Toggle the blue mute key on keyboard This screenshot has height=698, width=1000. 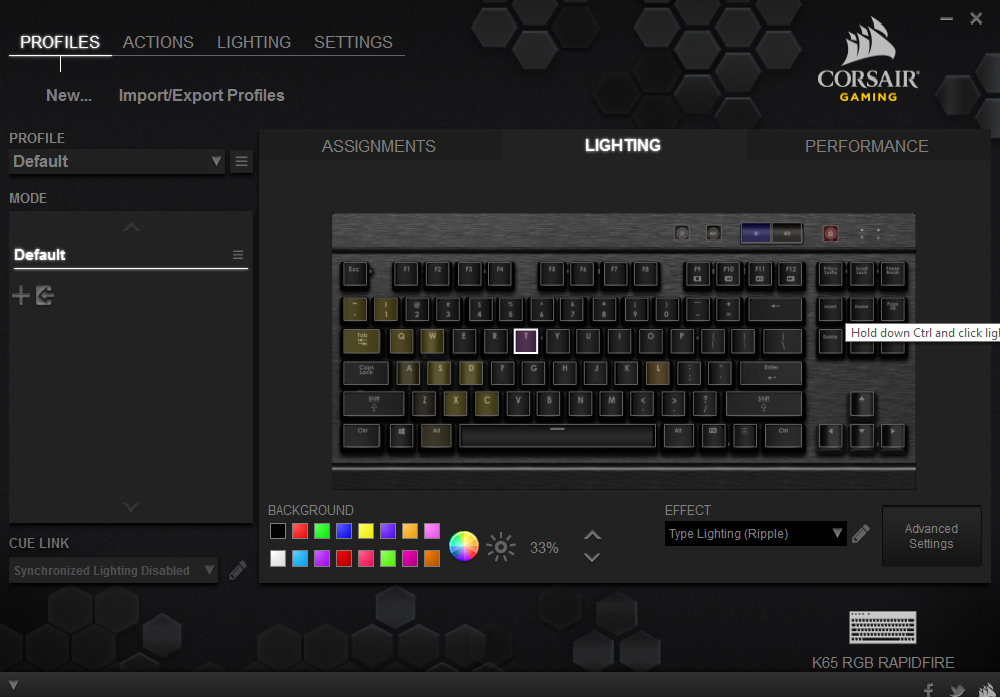[x=755, y=233]
